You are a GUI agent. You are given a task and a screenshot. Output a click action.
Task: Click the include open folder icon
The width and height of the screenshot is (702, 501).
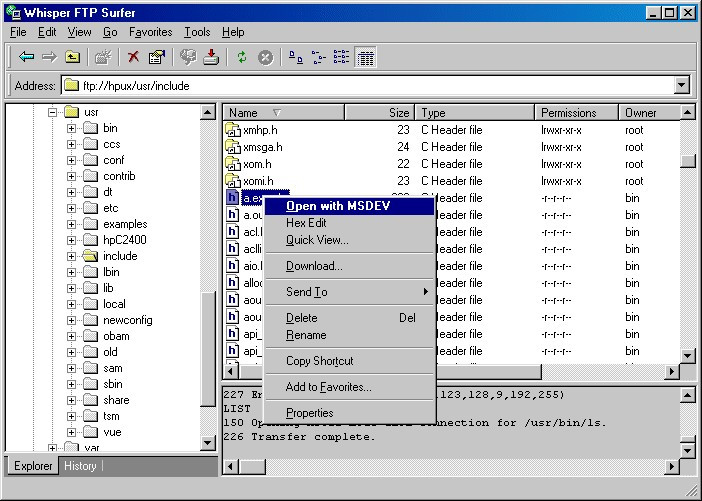pos(90,256)
